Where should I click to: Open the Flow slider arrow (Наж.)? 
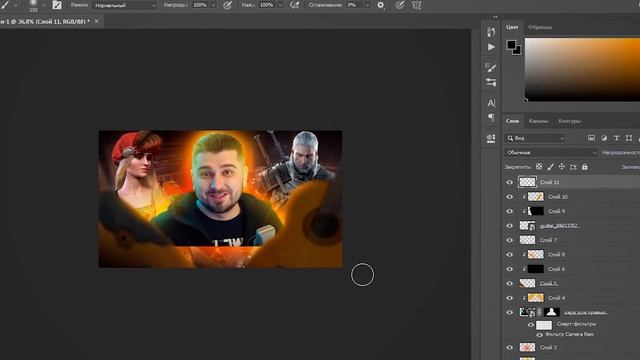[x=280, y=5]
